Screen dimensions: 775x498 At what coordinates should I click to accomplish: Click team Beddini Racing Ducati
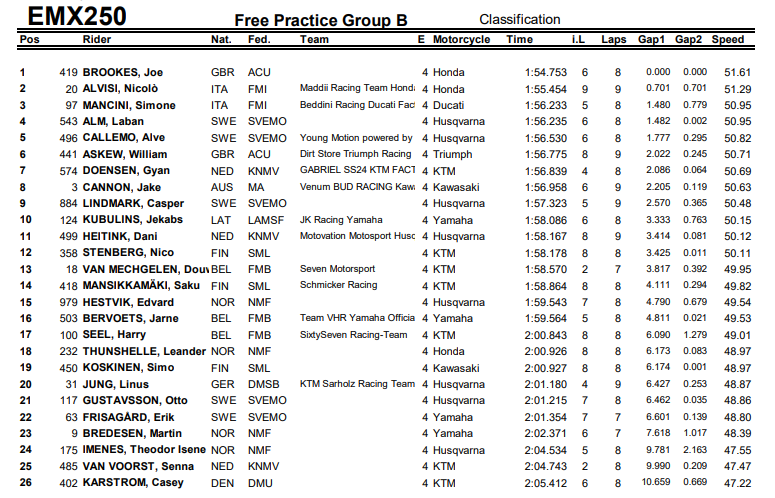(357, 105)
